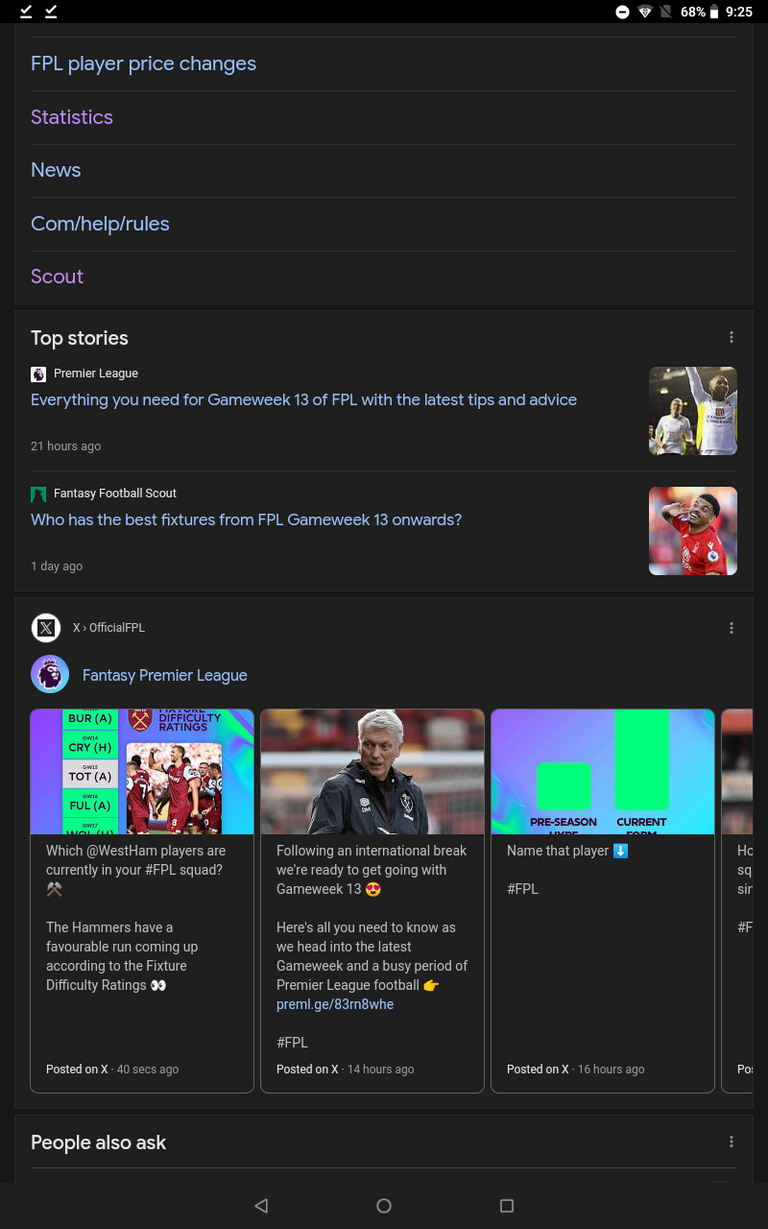Tap 'Posted on X · 14 hours ago'
Screen dimensions: 768x1229
pyautogui.click(x=345, y=1069)
